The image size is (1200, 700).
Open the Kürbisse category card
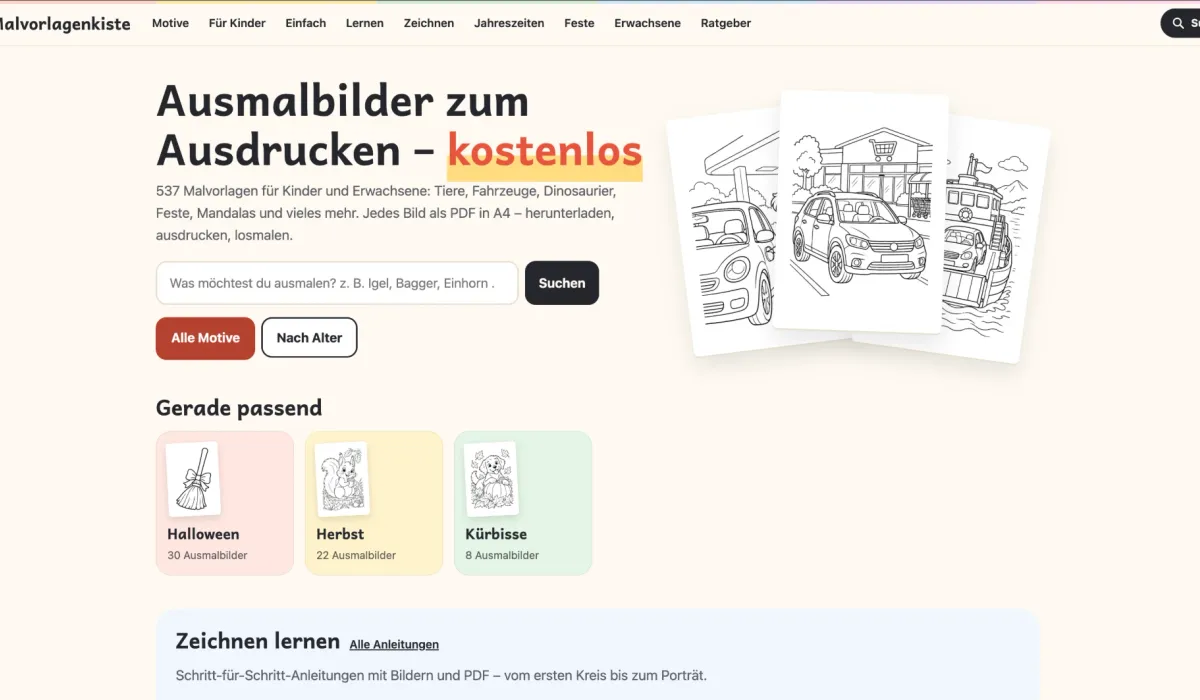point(523,503)
